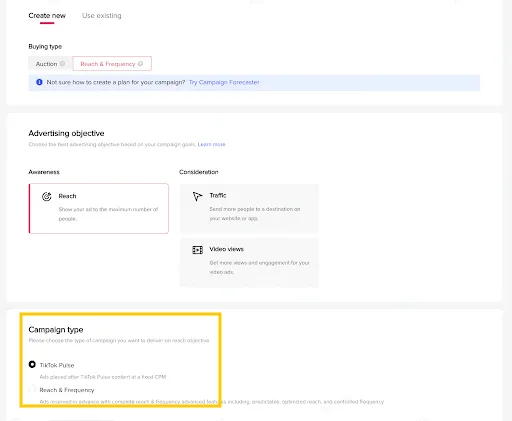This screenshot has width=512, height=421.
Task: Click the Campaign type heading
Action: tap(56, 330)
